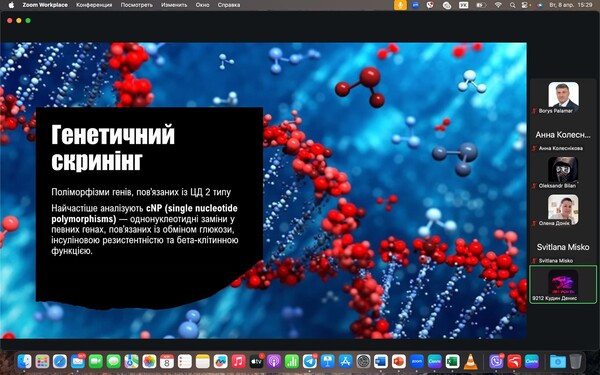600x375 pixels.
Task: Launch Safari from the Dock
Action: click(x=60, y=361)
